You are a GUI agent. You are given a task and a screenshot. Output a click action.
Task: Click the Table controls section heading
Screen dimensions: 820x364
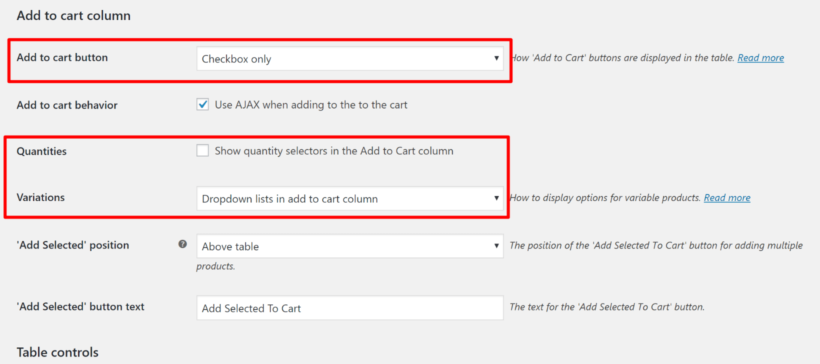pos(58,351)
